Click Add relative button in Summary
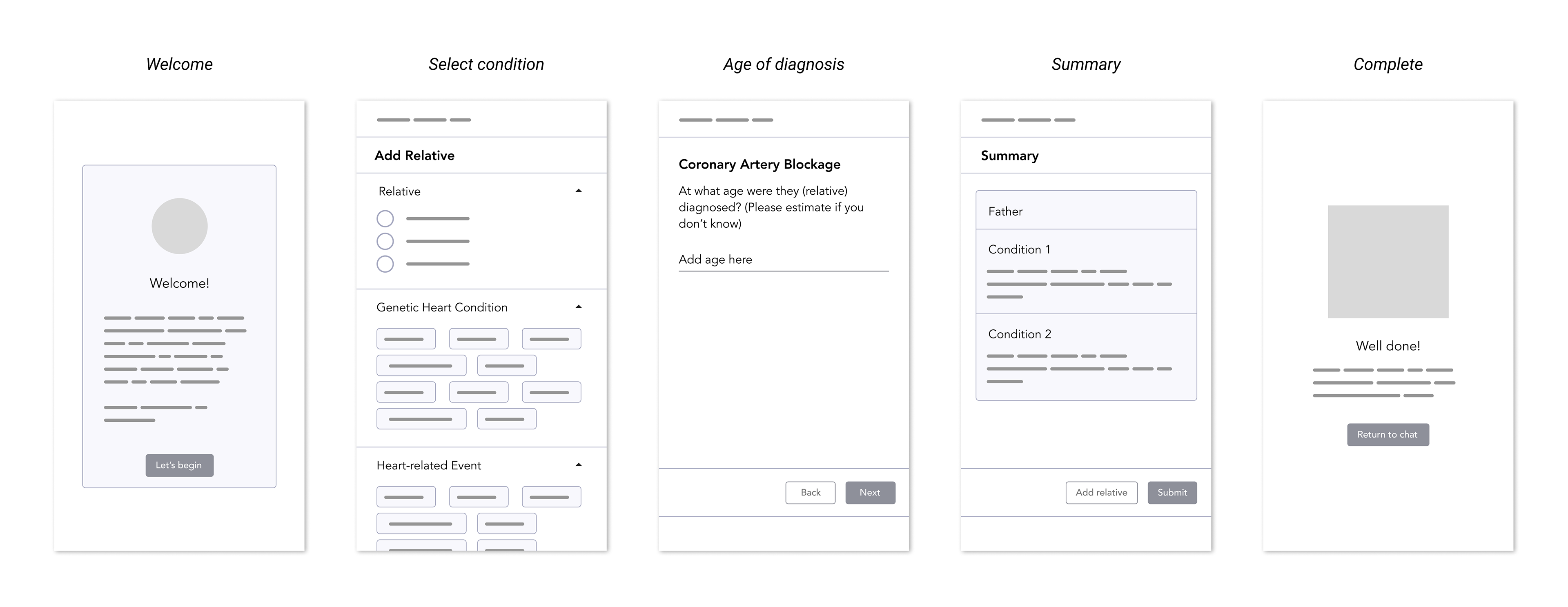This screenshot has width=1568, height=607. (1101, 493)
